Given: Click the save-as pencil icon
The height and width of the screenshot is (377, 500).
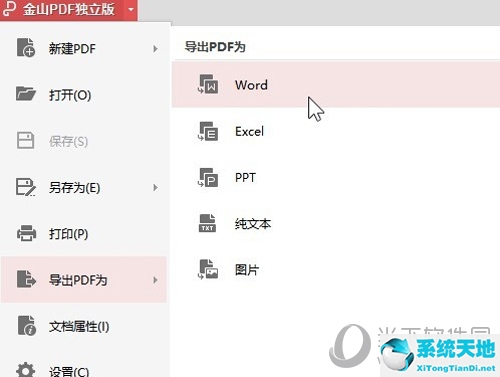Looking at the screenshot, I should [x=25, y=187].
